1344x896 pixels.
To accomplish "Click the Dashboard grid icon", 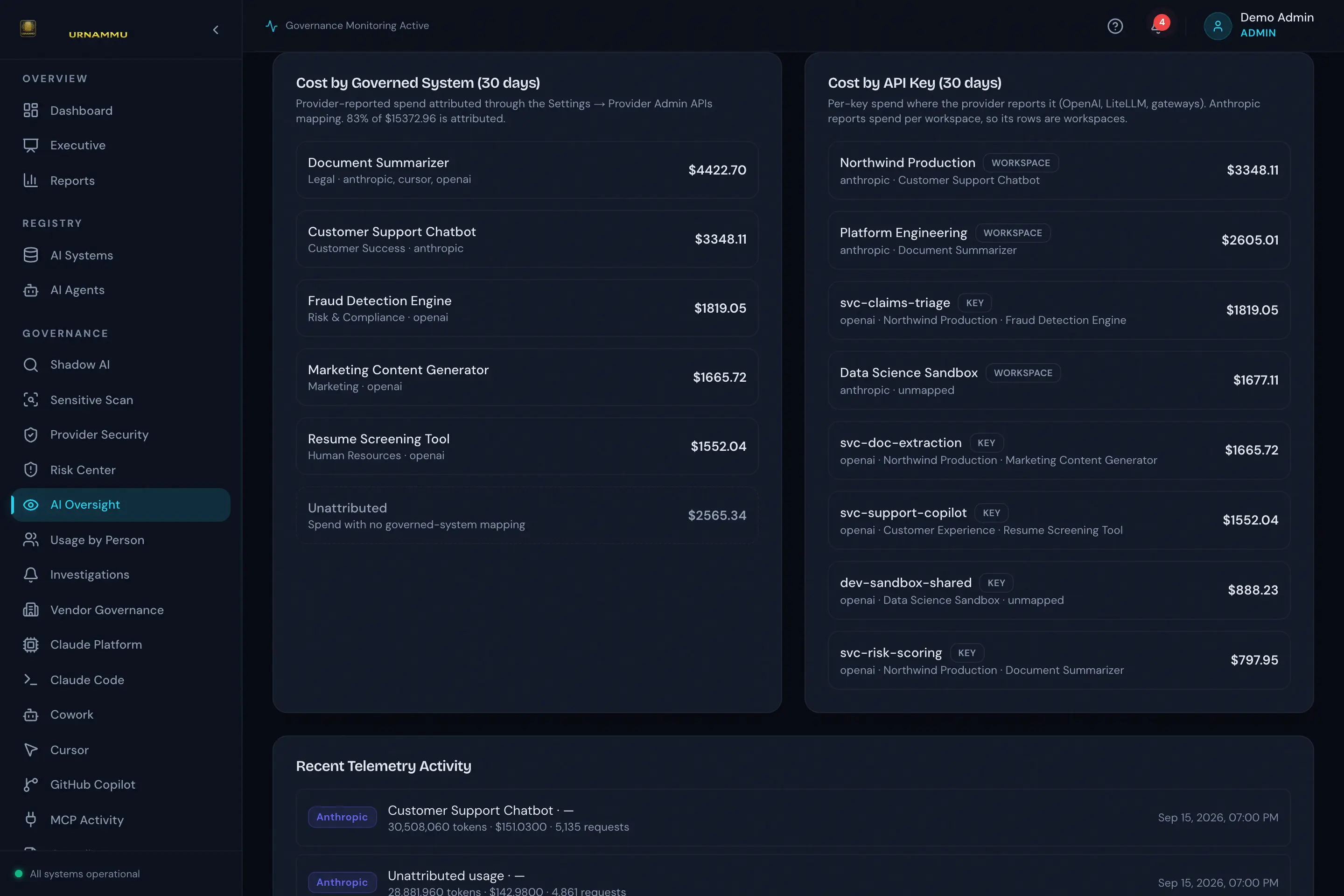I will click(x=31, y=110).
